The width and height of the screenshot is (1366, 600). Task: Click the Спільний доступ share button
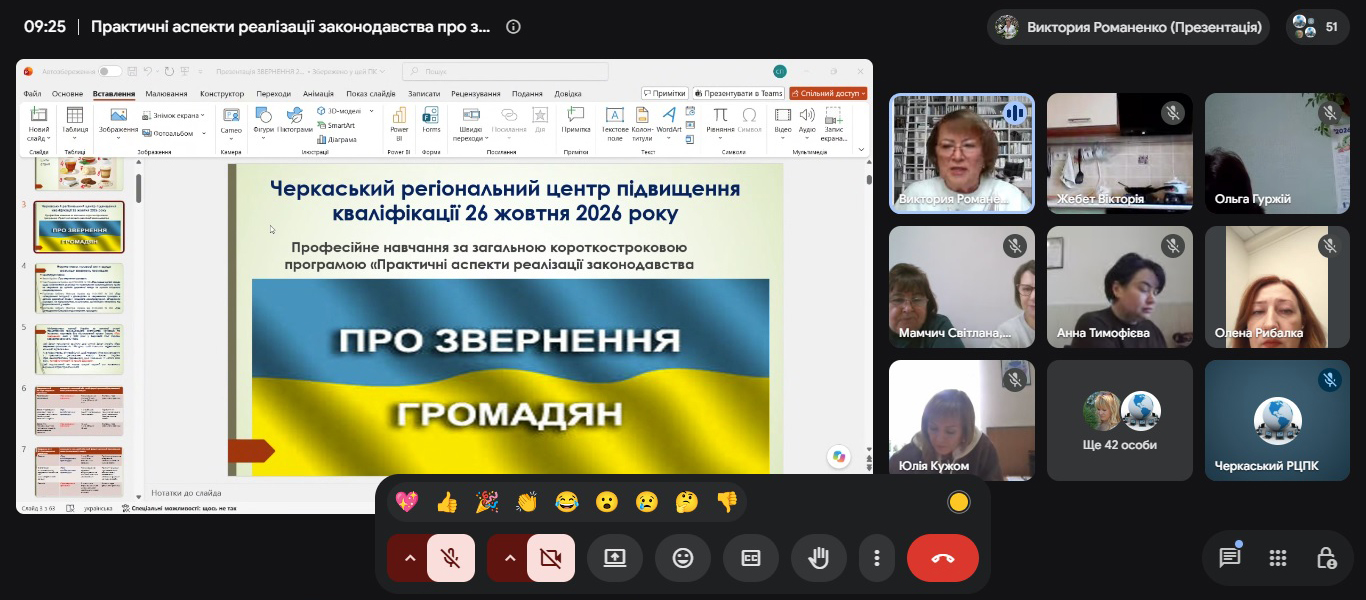pyautogui.click(x=828, y=93)
